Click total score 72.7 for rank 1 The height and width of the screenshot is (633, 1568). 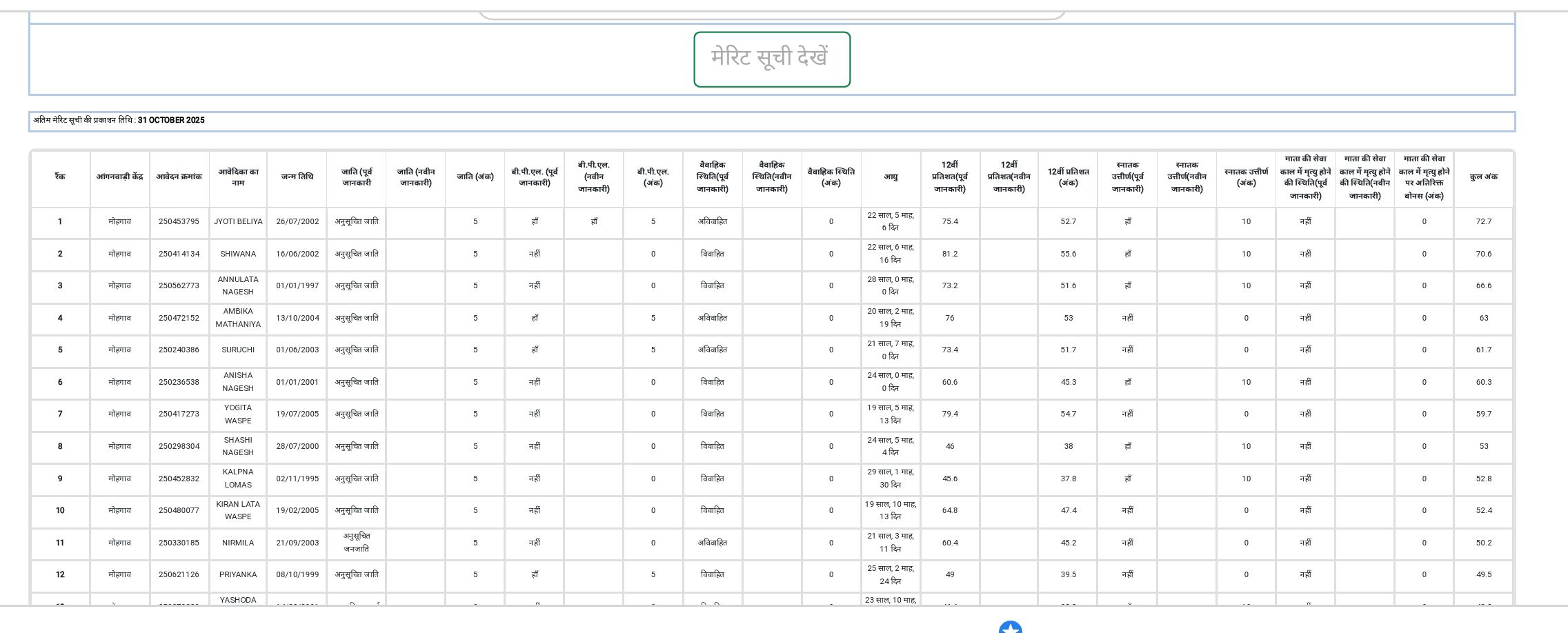pyautogui.click(x=1483, y=222)
